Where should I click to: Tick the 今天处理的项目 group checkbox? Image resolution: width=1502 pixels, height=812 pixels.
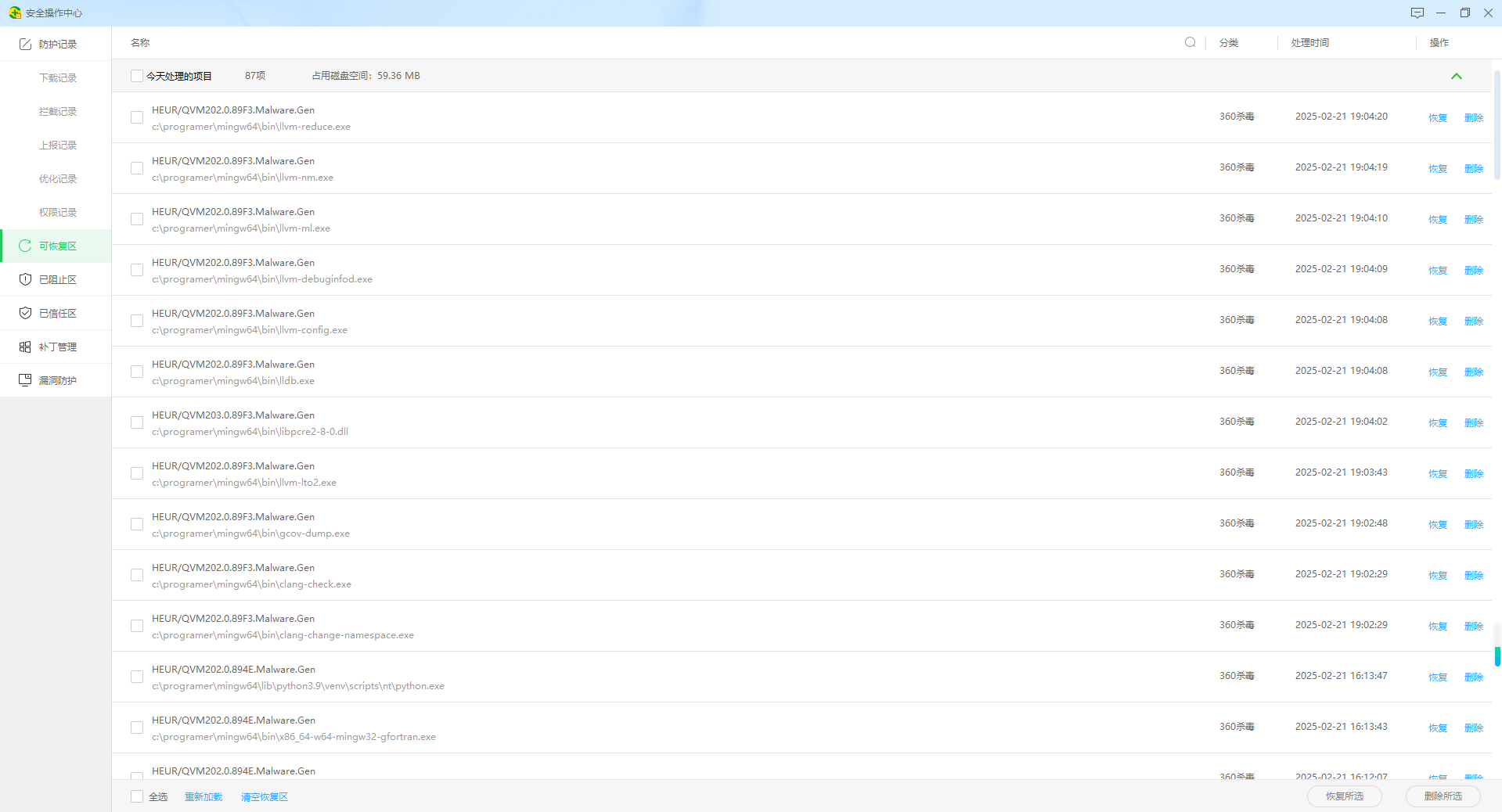tap(137, 76)
